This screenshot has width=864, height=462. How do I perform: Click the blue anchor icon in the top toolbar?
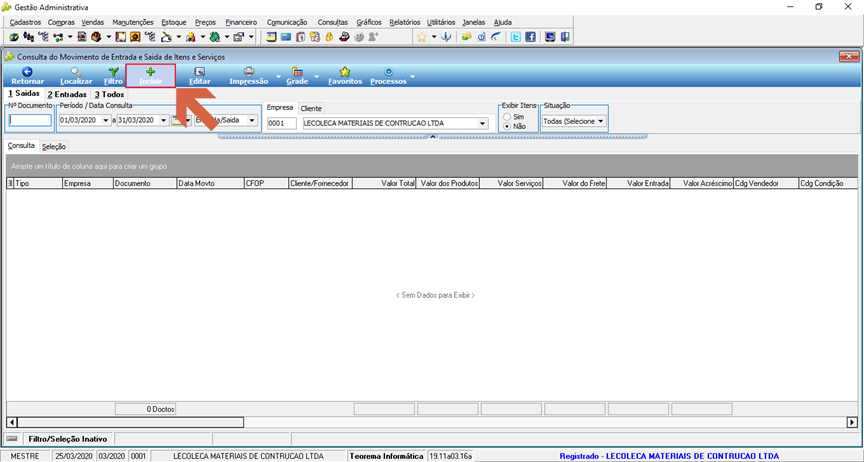pos(446,37)
